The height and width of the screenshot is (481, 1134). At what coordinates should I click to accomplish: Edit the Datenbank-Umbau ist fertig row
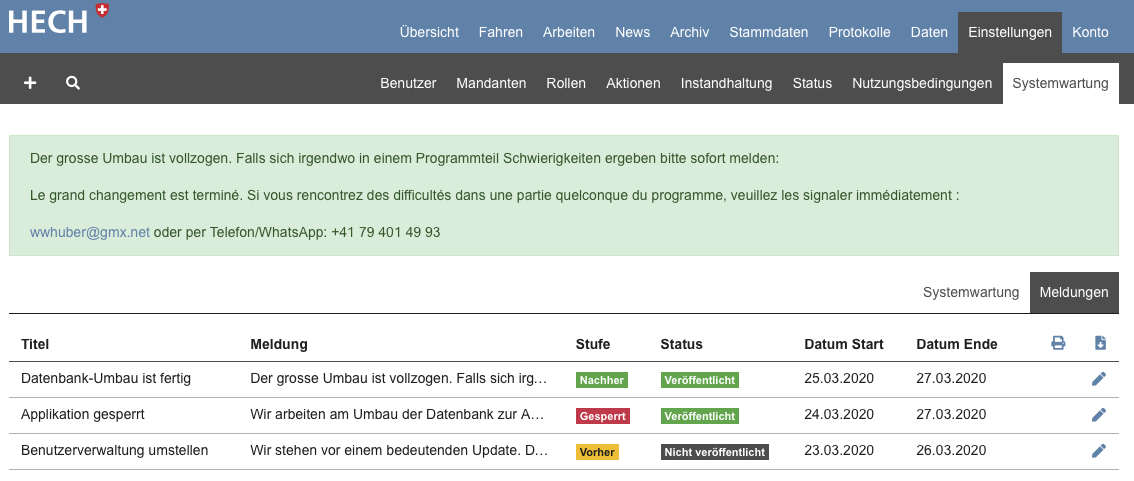[x=1099, y=378]
